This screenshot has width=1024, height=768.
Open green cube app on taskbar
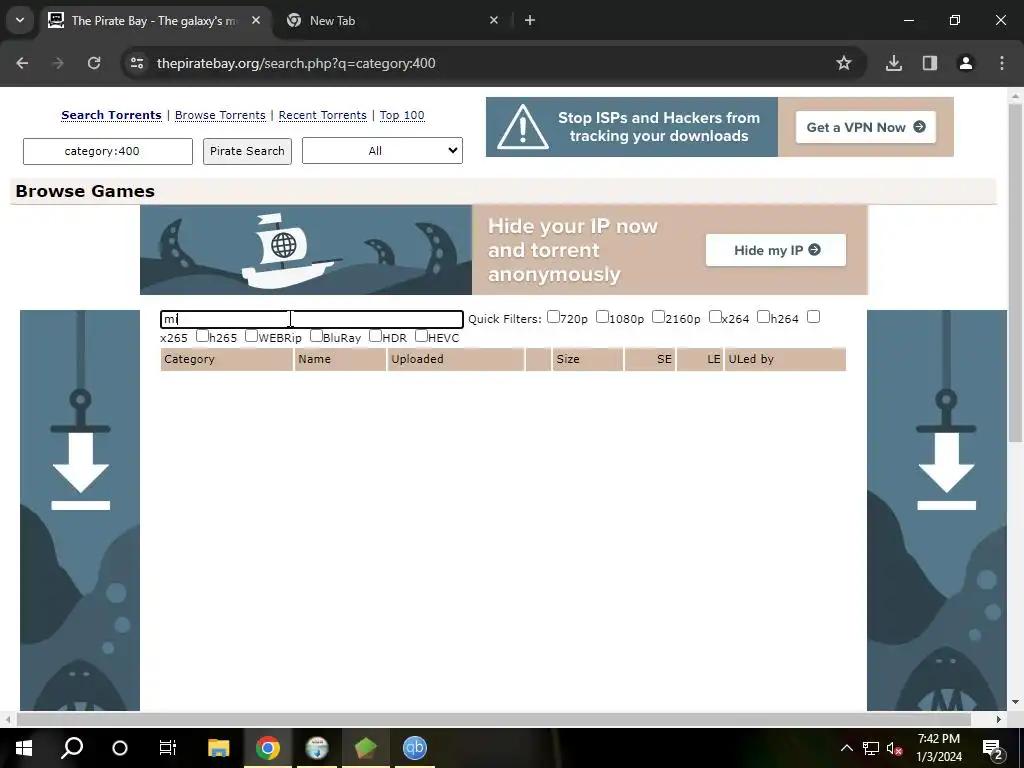[366, 747]
